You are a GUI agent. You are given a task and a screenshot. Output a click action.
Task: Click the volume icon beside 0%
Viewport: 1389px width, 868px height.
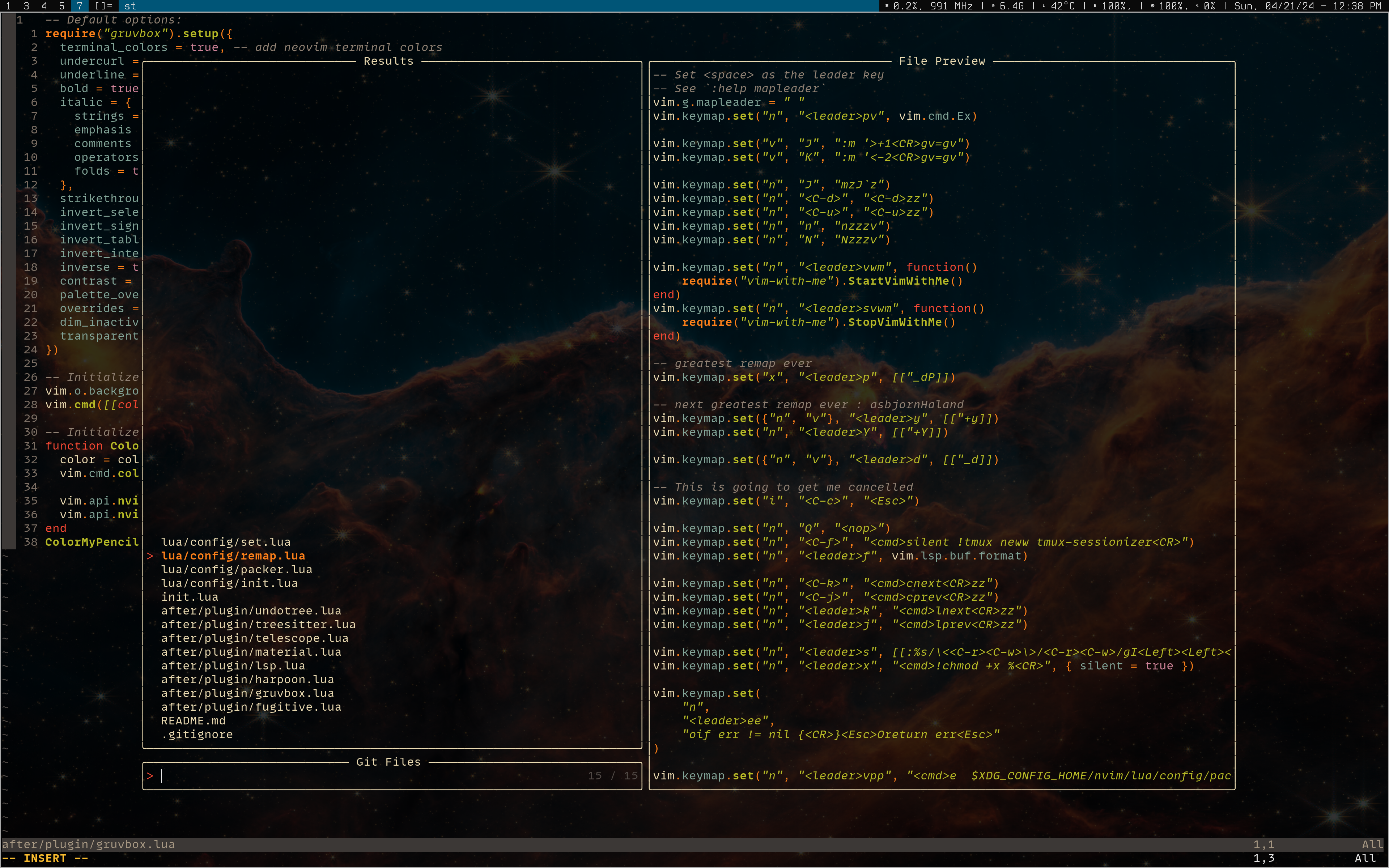coord(1197,6)
